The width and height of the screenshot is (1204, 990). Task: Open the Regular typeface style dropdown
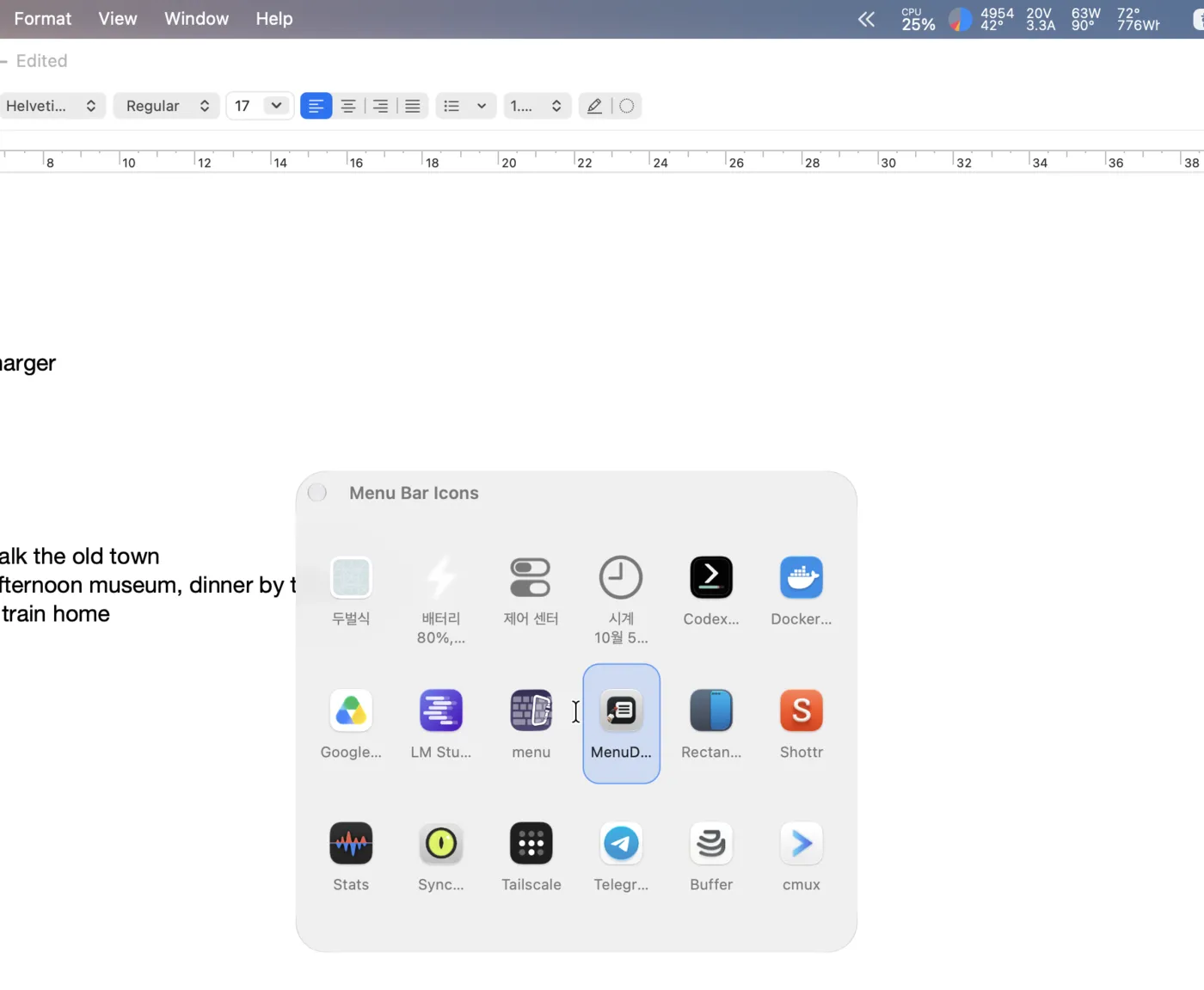click(167, 106)
